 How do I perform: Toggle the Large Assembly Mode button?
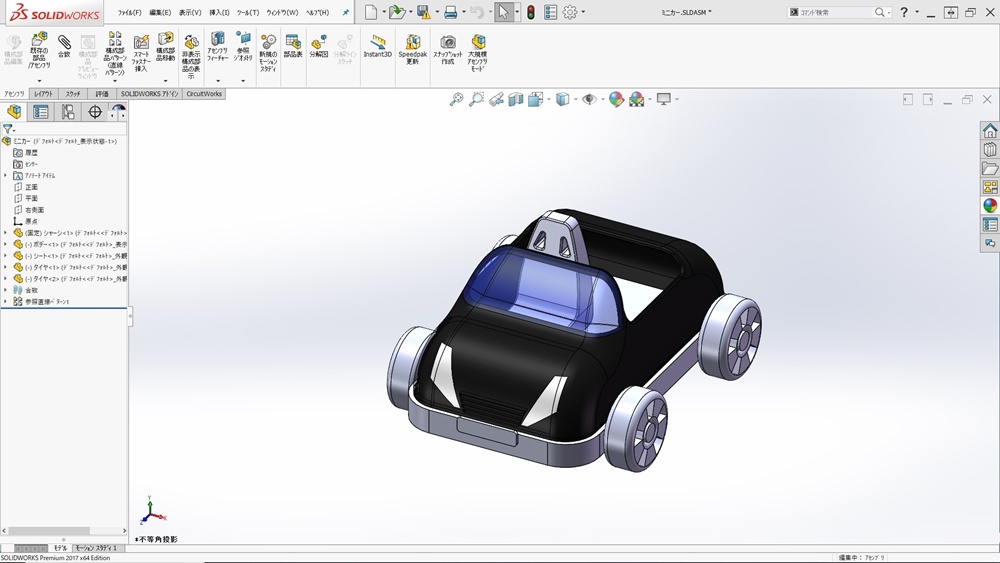478,48
